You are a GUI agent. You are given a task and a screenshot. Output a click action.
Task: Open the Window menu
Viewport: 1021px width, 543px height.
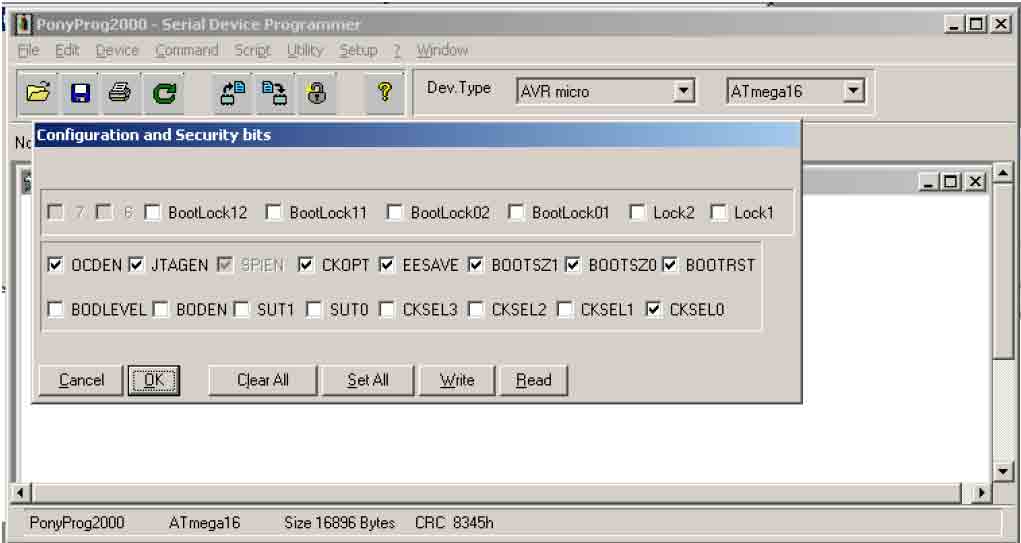click(x=442, y=50)
